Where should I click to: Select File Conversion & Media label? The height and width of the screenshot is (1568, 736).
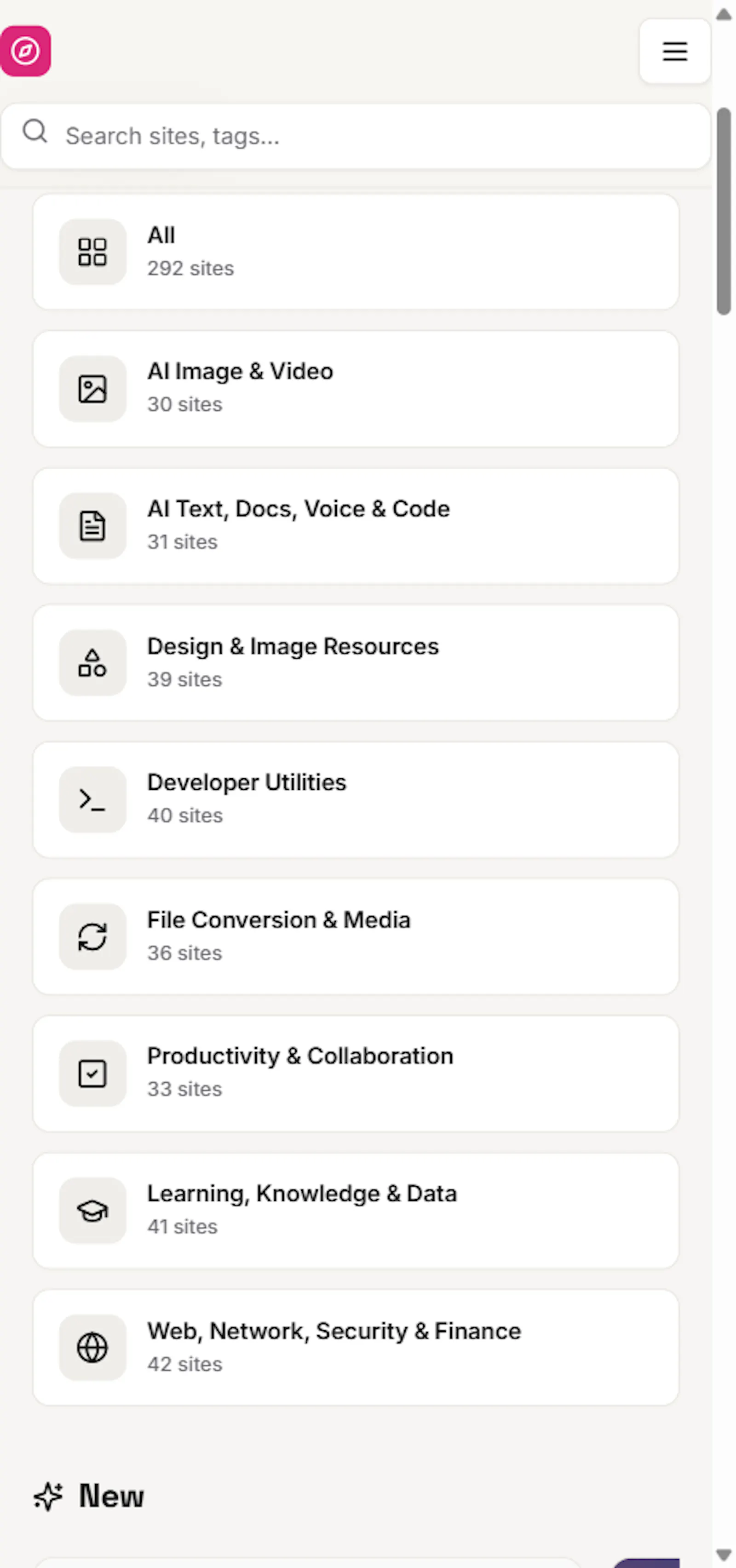coord(279,920)
